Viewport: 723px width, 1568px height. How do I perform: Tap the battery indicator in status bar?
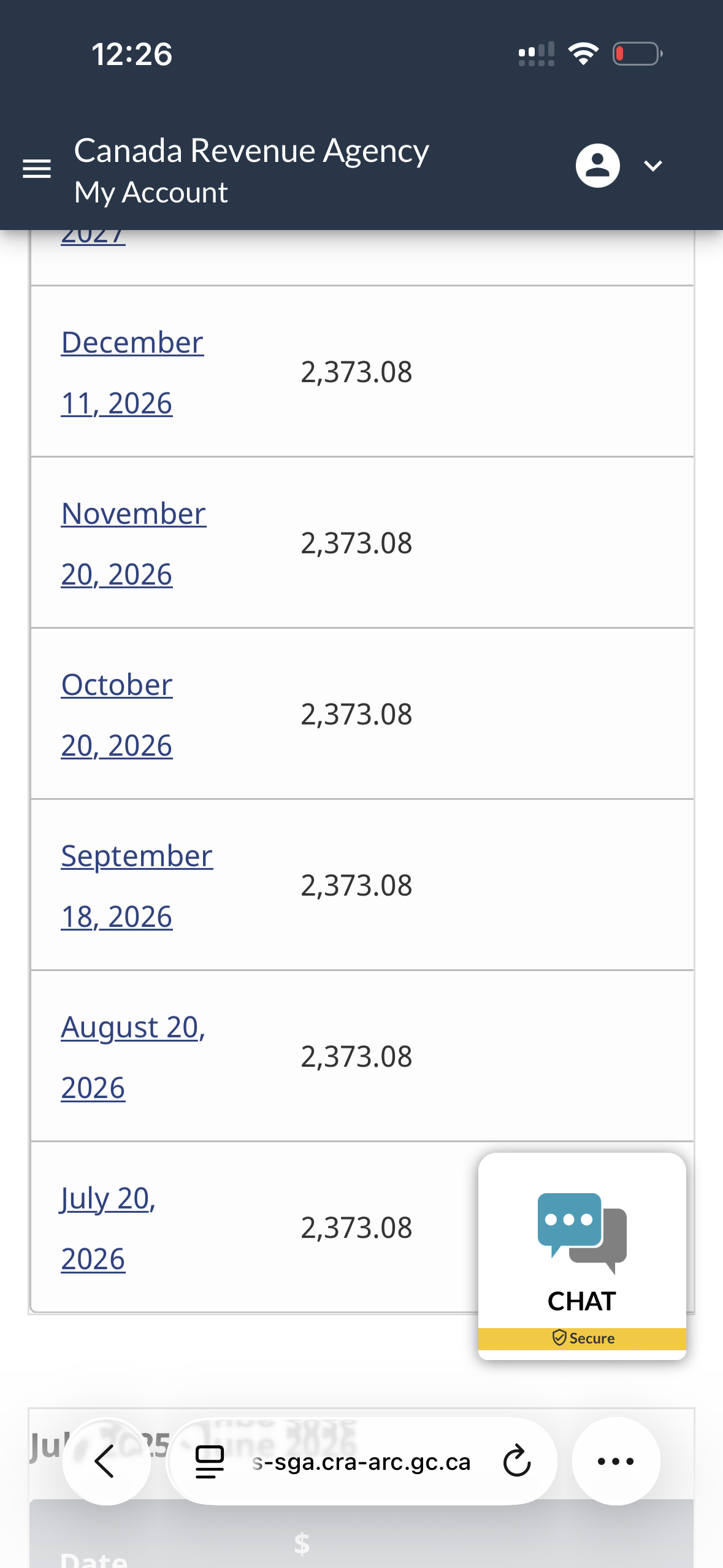click(637, 54)
